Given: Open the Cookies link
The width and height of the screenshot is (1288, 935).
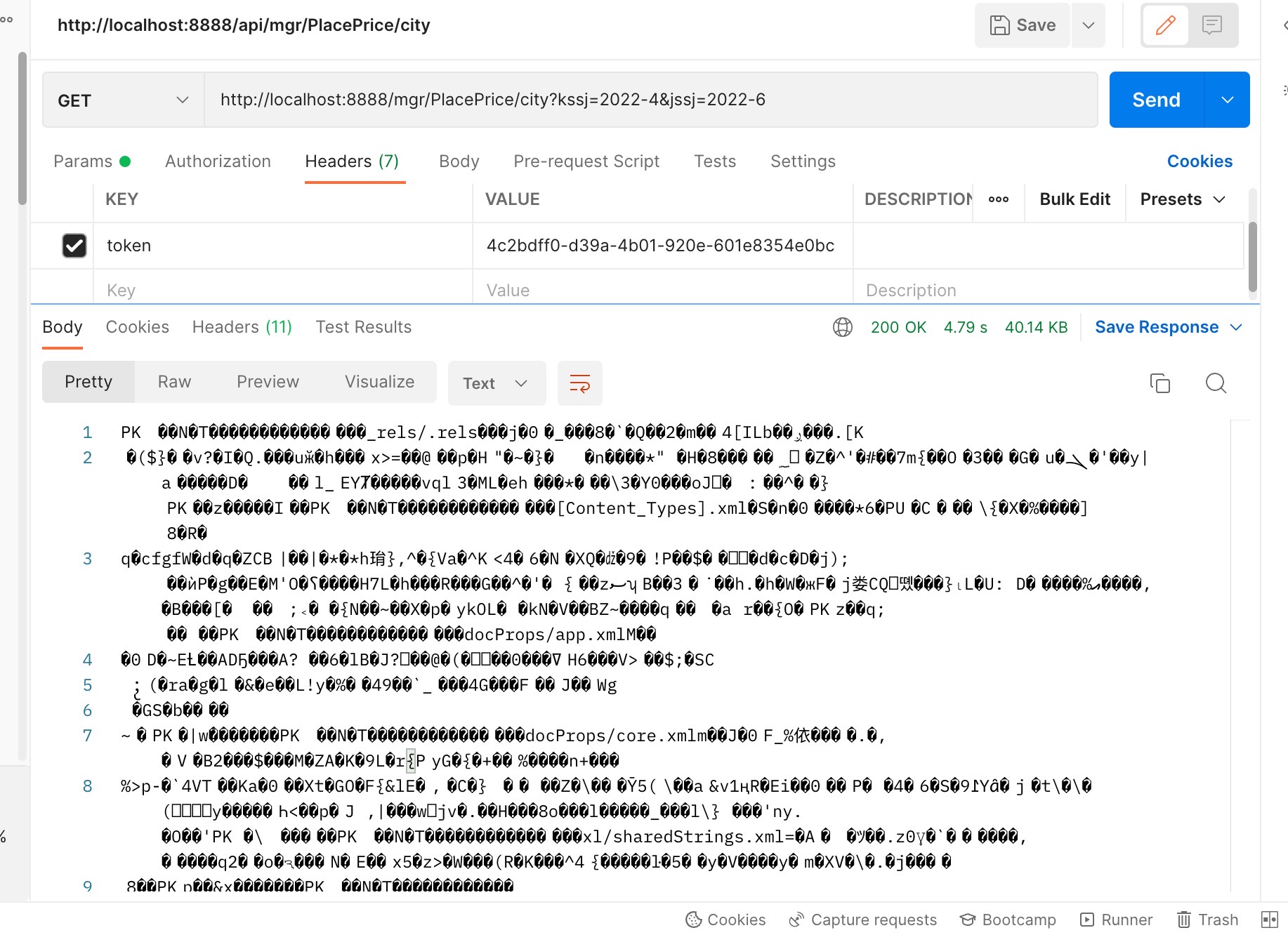Looking at the screenshot, I should [x=1200, y=161].
